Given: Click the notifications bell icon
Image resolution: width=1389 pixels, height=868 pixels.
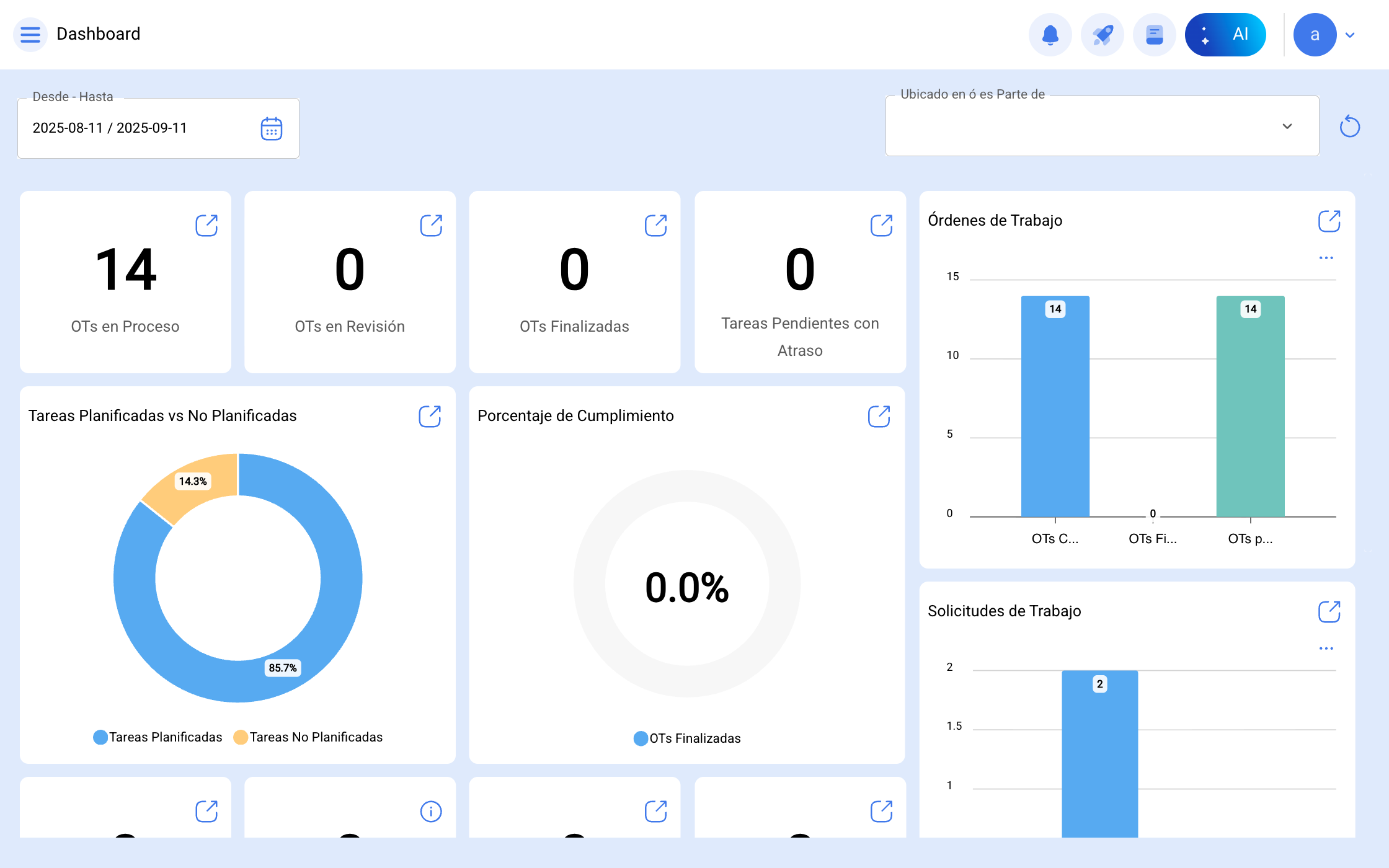Looking at the screenshot, I should coord(1050,35).
